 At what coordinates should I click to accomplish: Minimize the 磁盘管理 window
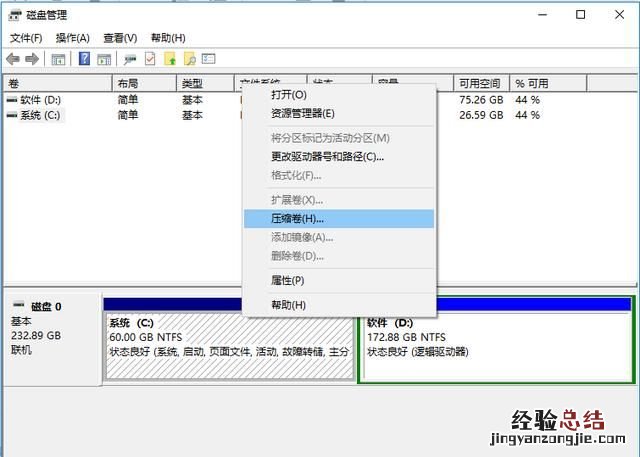[542, 15]
